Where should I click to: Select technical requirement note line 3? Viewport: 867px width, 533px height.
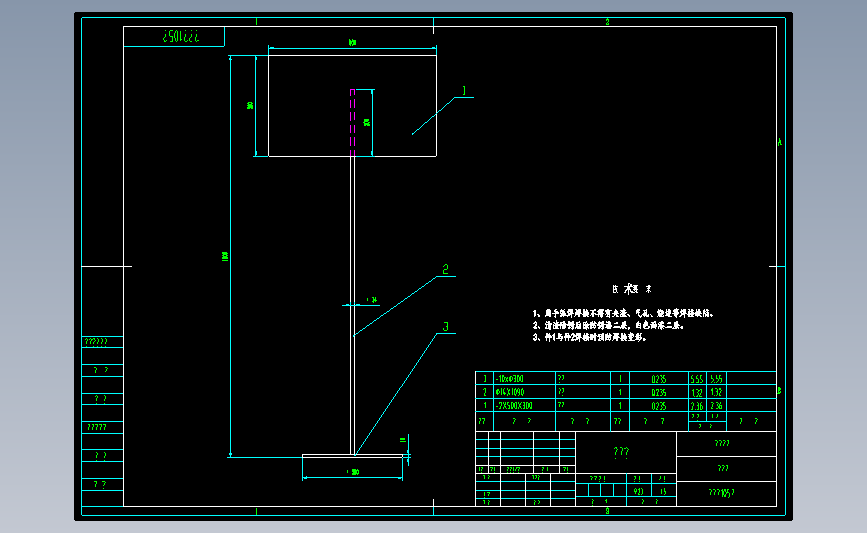[589, 337]
